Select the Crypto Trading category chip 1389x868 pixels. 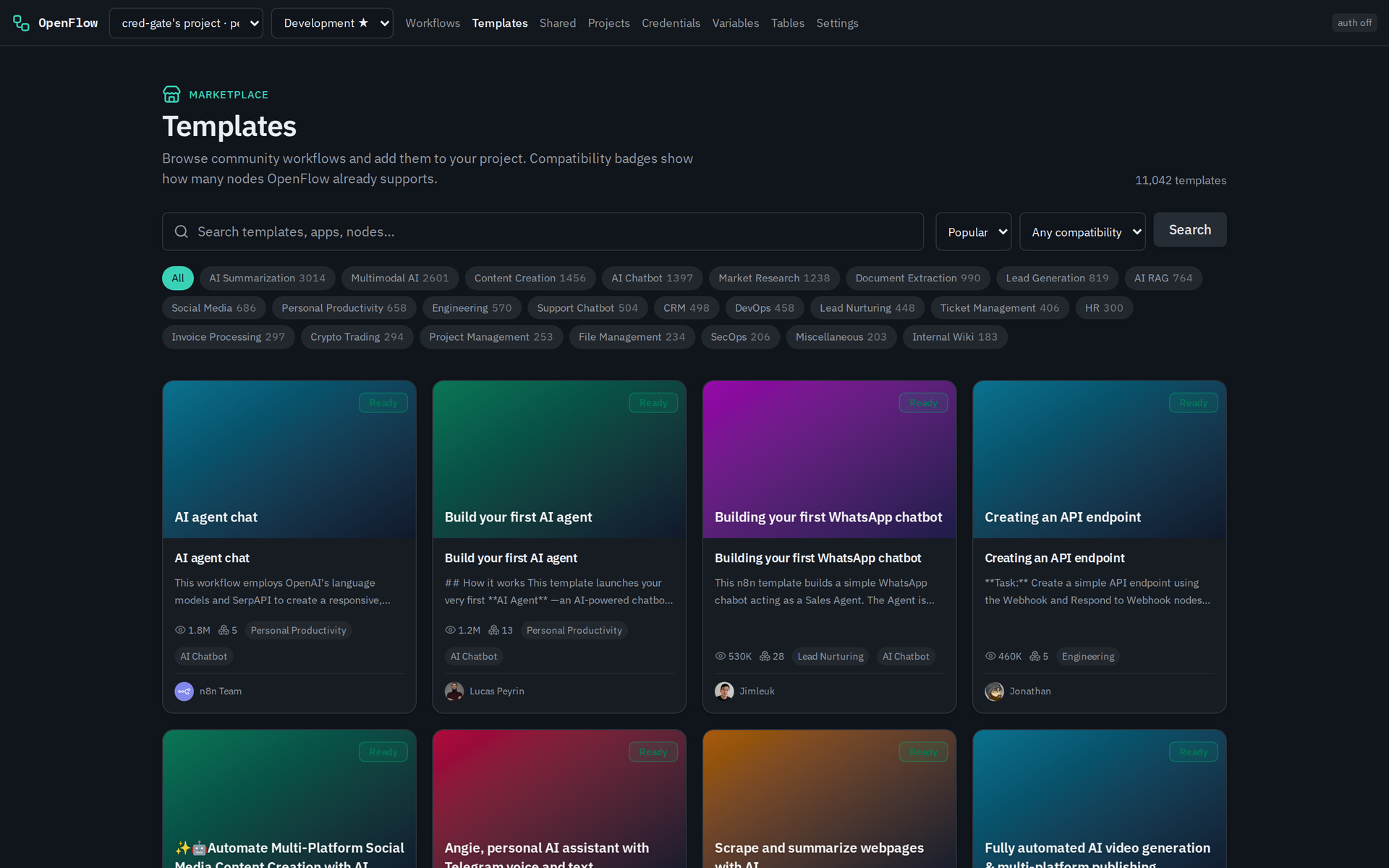coord(357,337)
